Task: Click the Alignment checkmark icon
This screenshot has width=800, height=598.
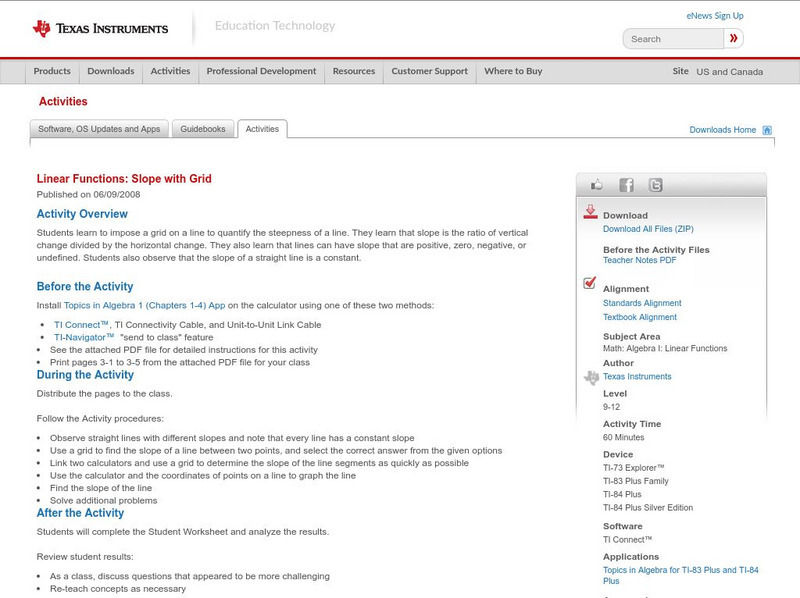Action: 590,283
